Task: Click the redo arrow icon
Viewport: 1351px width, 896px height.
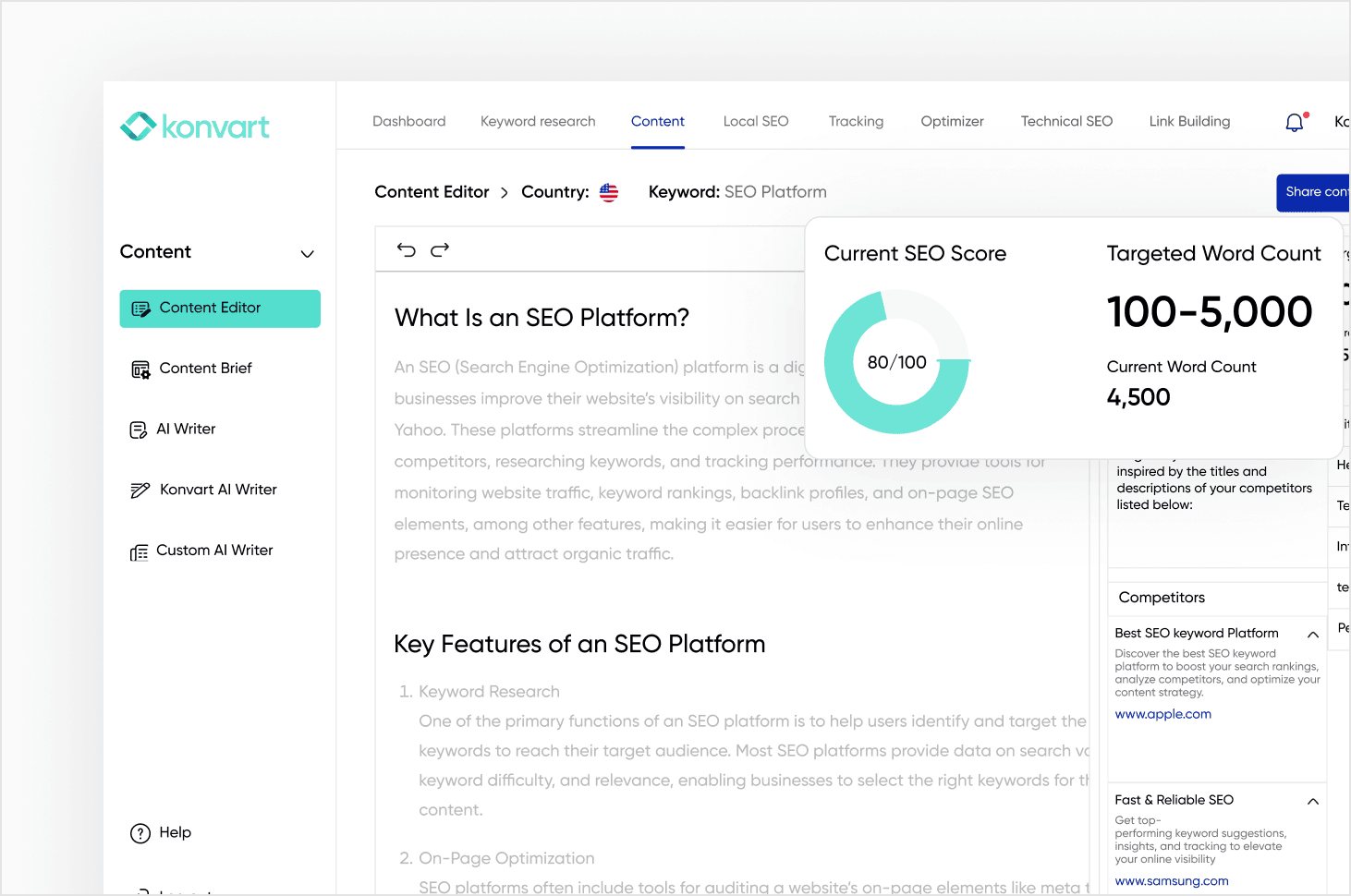Action: pos(440,249)
